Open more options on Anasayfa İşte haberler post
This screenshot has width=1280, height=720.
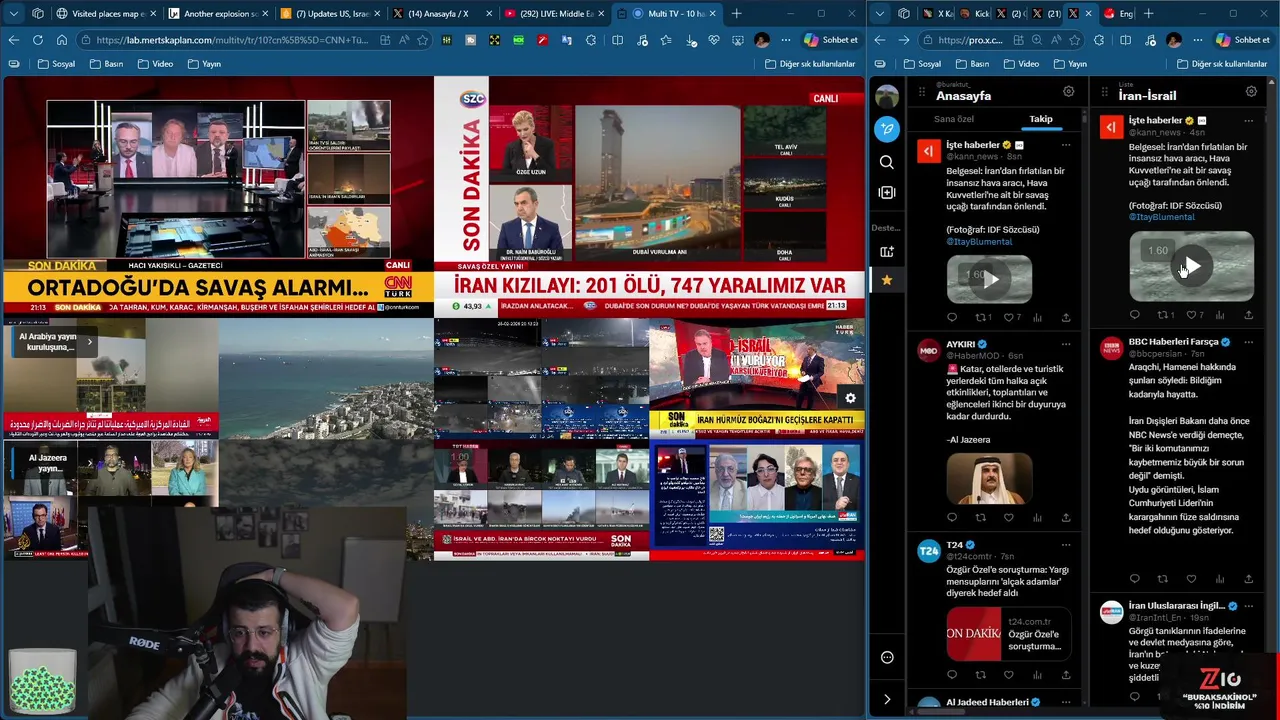tap(1066, 145)
